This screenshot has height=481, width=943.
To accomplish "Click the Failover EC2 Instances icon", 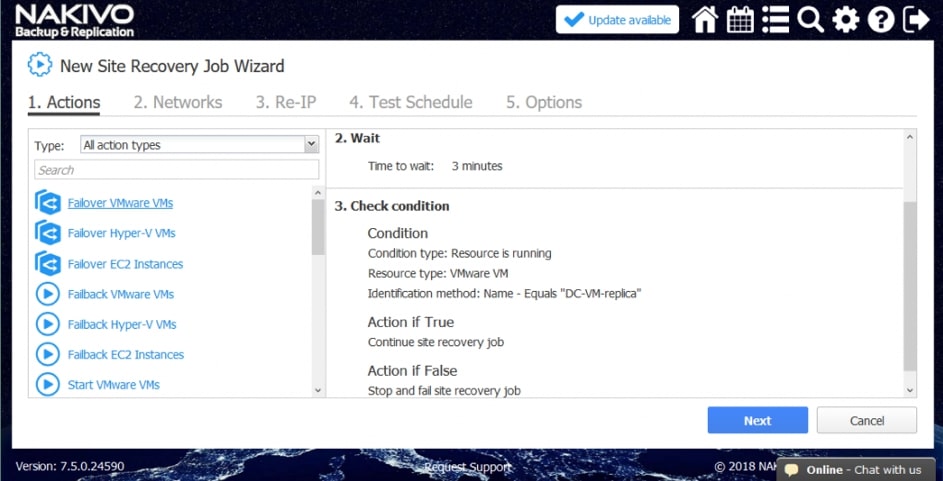I will tap(48, 264).
